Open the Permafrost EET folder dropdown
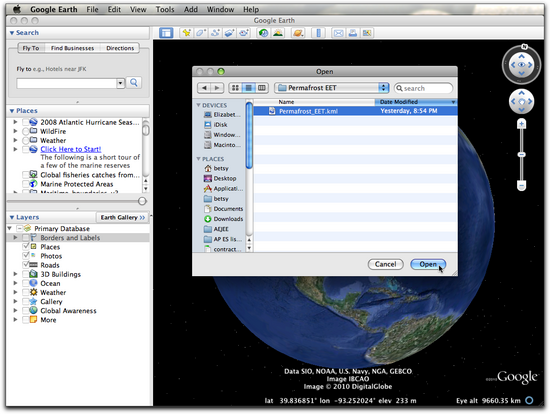Image resolution: width=550 pixels, height=414 pixels. 331,88
